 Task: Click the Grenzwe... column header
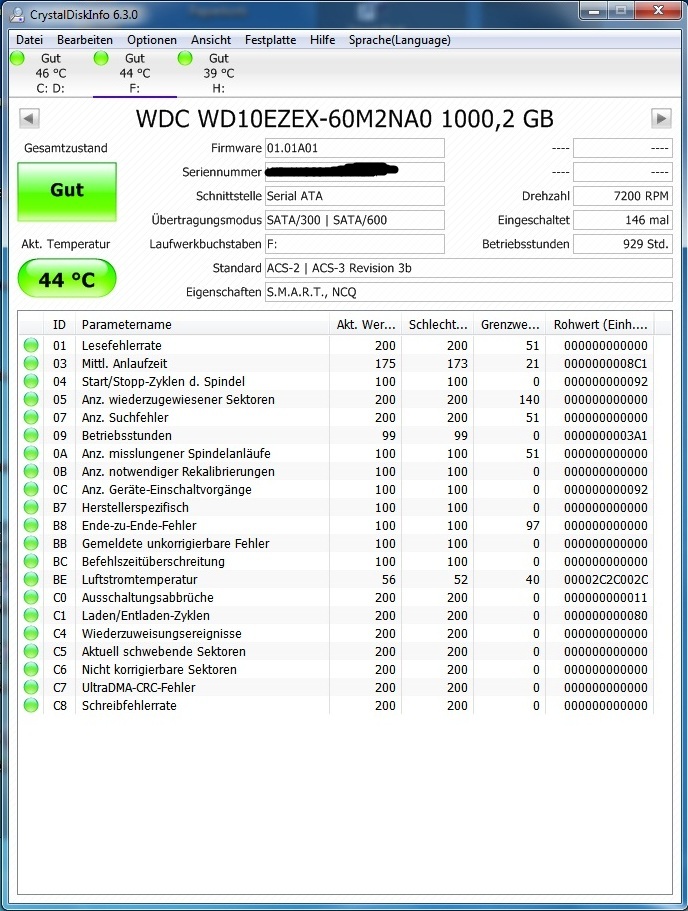click(510, 325)
